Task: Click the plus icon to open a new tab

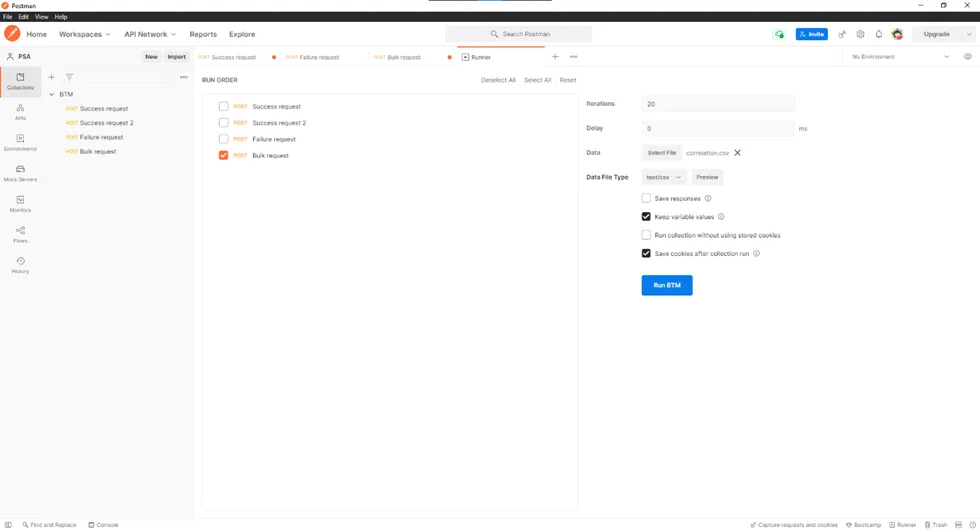Action: 555,57
